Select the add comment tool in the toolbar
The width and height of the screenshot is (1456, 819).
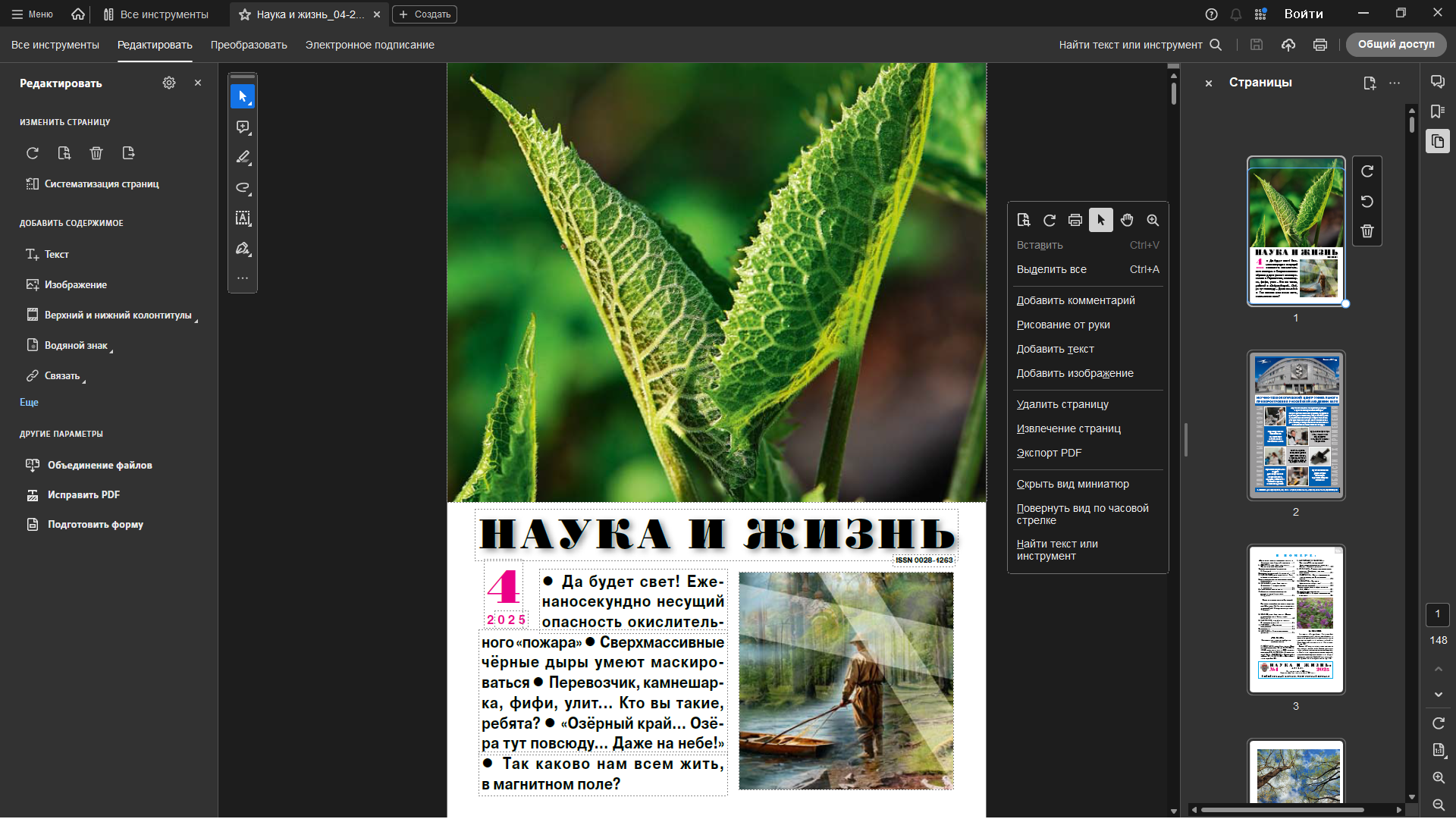[x=243, y=127]
